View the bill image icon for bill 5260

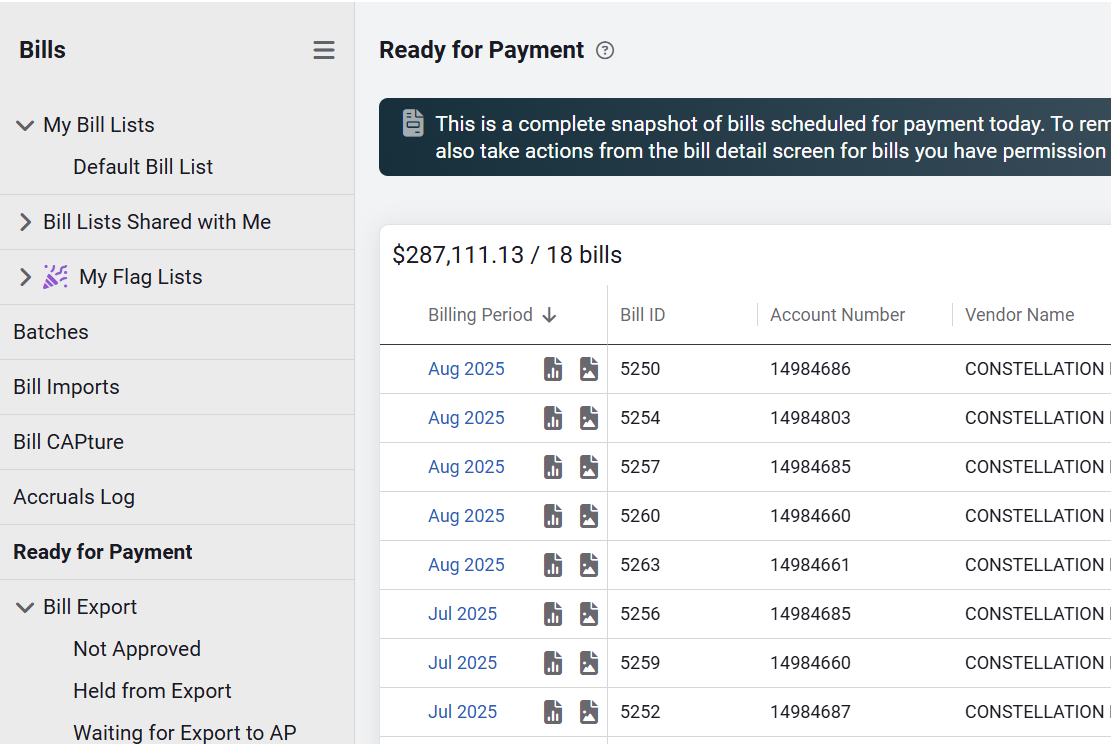(589, 516)
